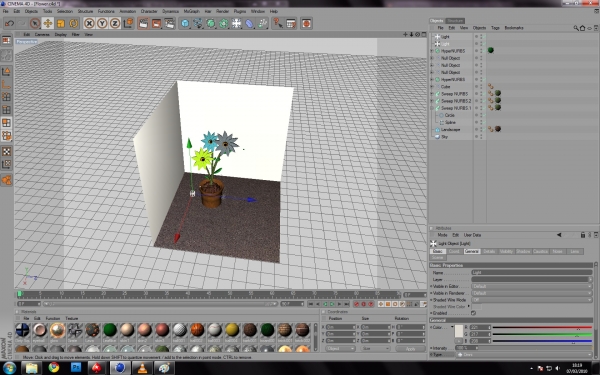The height and width of the screenshot is (375, 600).
Task: Switch to the Details tab
Action: pos(489,251)
